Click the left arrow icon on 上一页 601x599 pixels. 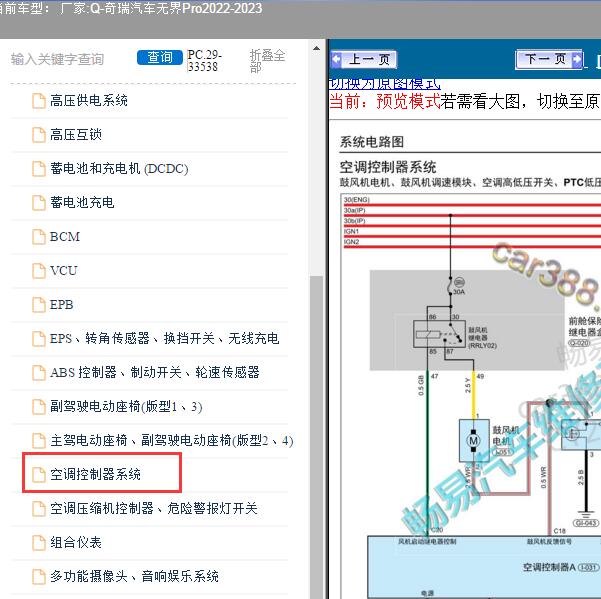[336, 59]
